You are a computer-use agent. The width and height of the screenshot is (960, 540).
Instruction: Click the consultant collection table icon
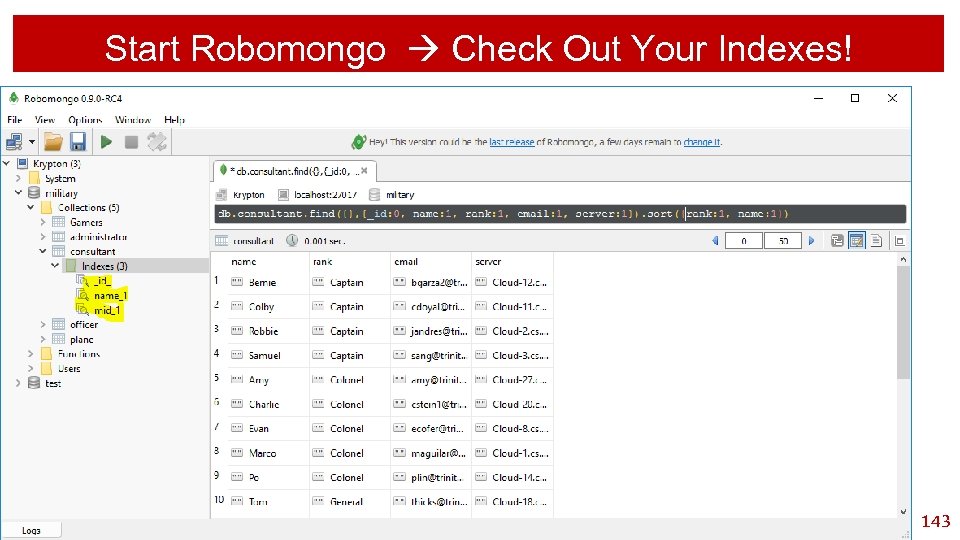click(58, 251)
